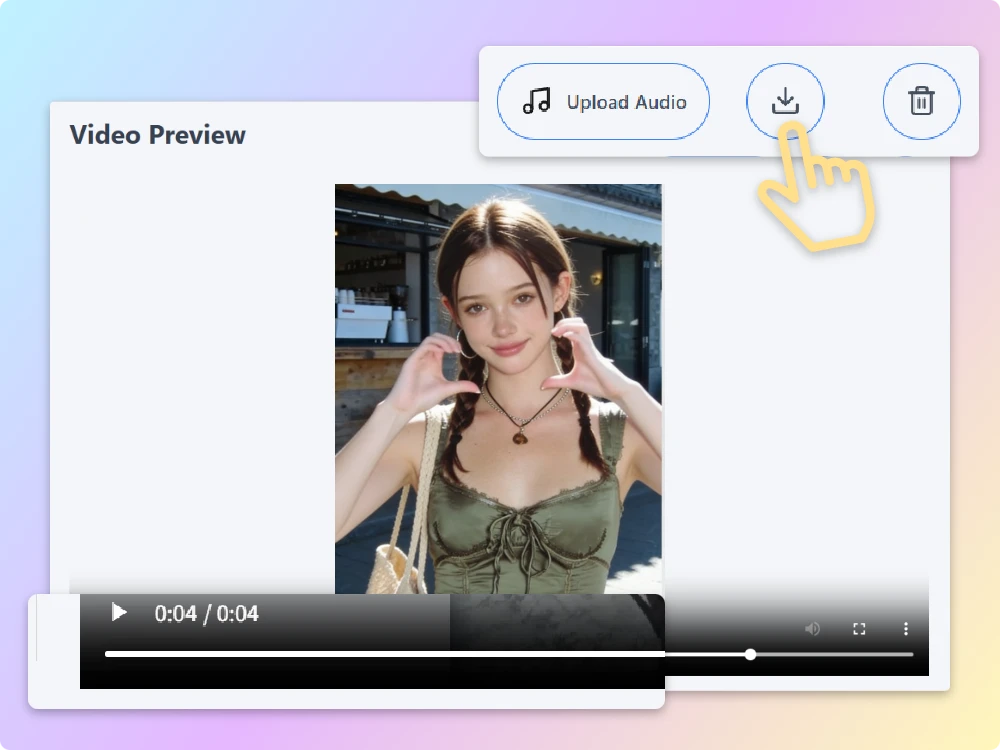The height and width of the screenshot is (750, 1000).
Task: Click the video preview image
Action: pos(498,389)
